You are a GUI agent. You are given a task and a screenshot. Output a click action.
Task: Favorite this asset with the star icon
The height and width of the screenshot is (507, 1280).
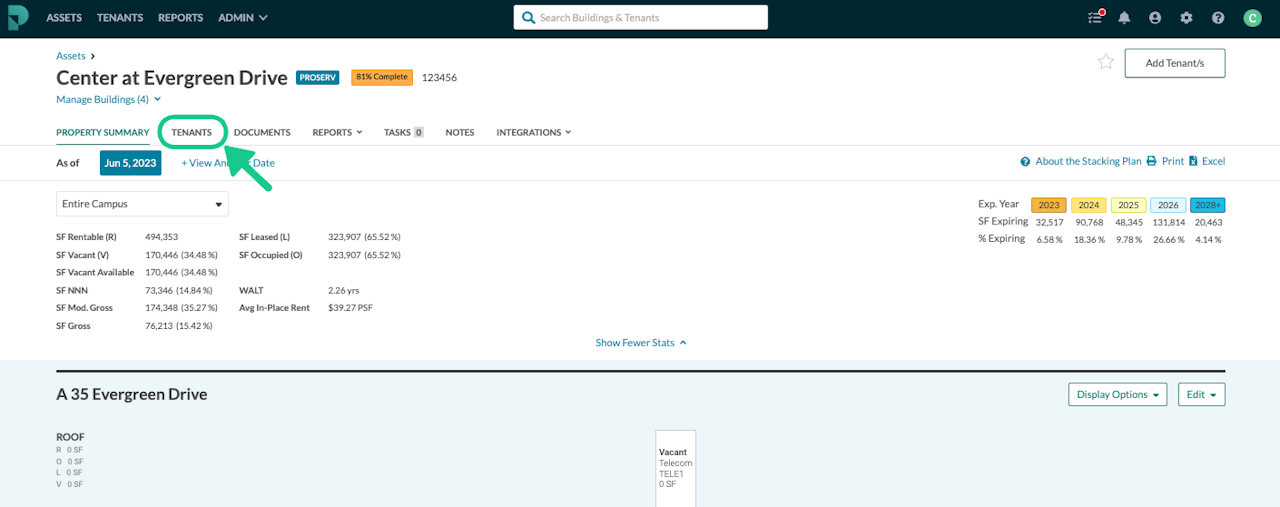click(x=1105, y=62)
